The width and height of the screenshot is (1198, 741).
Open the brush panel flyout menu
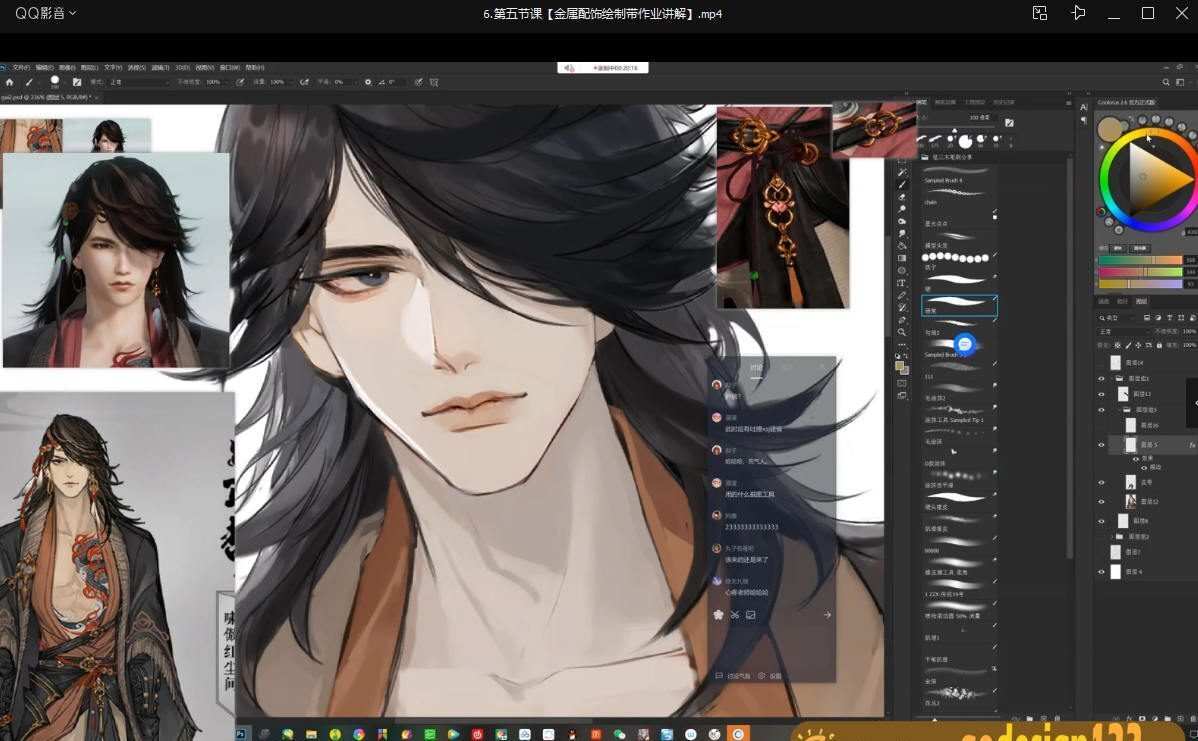click(x=1068, y=102)
